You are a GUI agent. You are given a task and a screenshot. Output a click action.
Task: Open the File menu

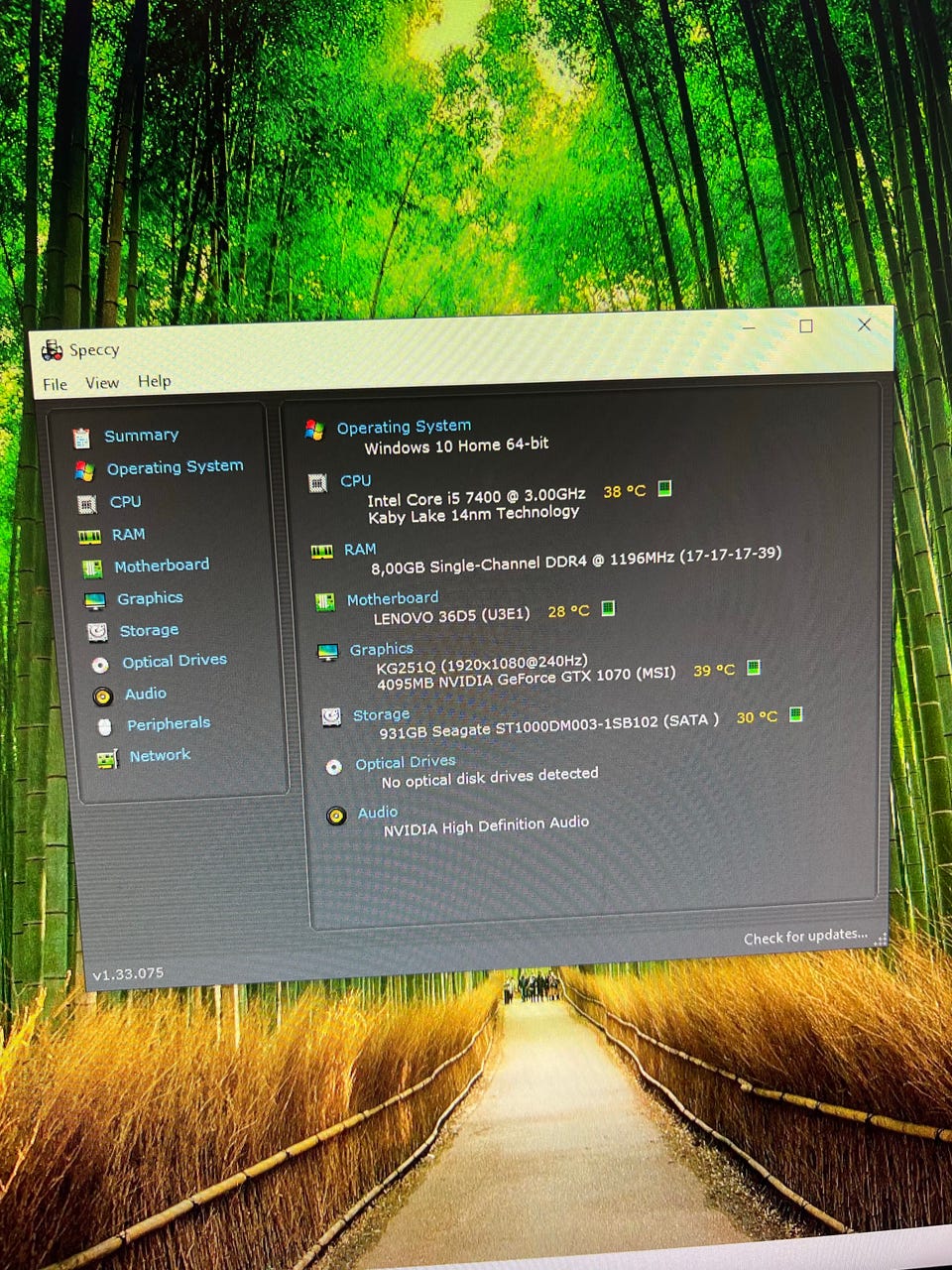[x=55, y=385]
